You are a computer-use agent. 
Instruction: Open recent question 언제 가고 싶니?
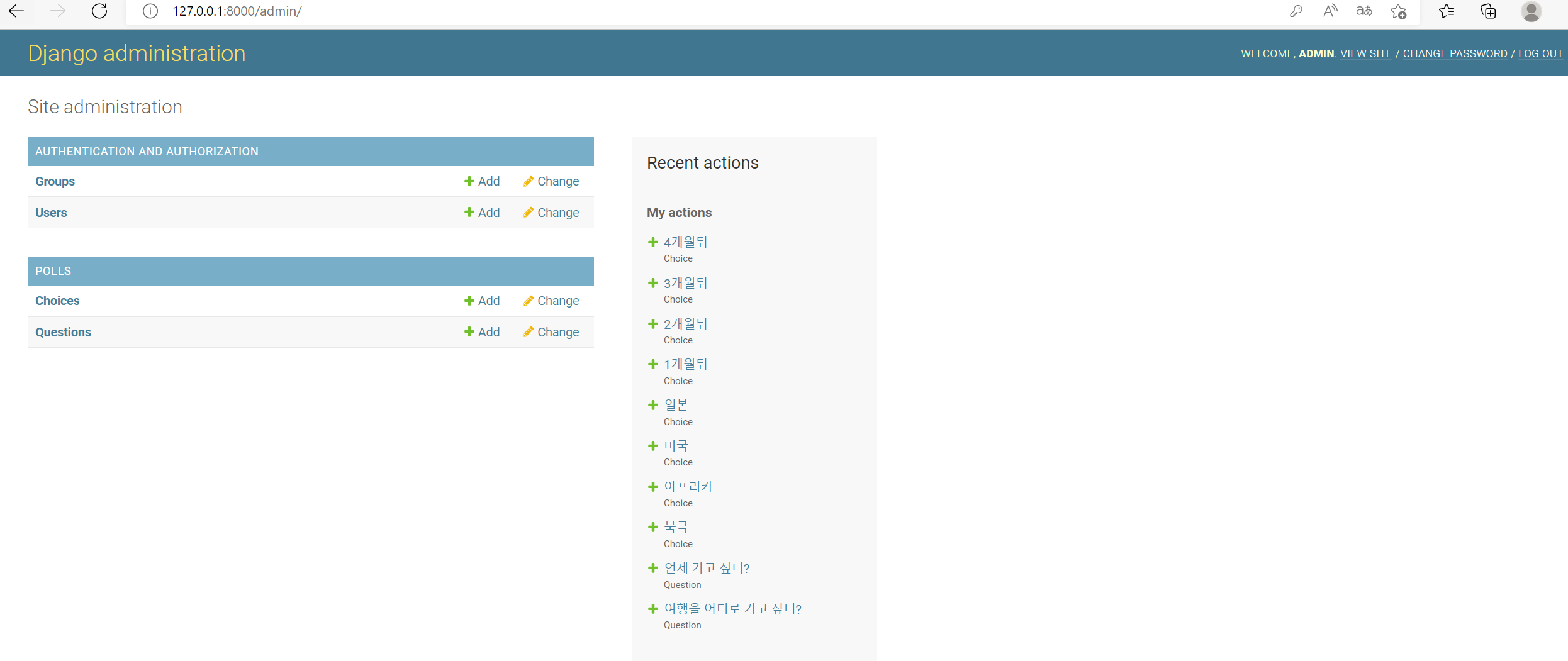(x=707, y=568)
